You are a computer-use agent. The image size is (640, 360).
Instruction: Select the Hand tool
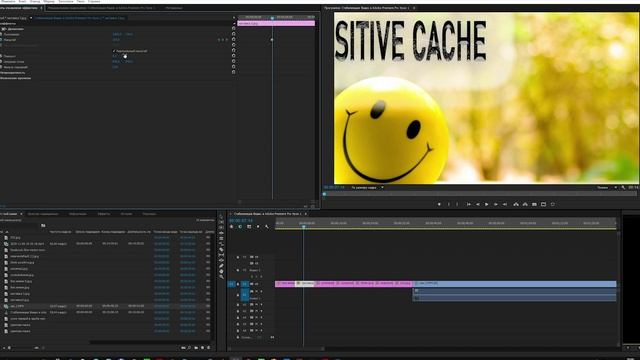(x=221, y=271)
